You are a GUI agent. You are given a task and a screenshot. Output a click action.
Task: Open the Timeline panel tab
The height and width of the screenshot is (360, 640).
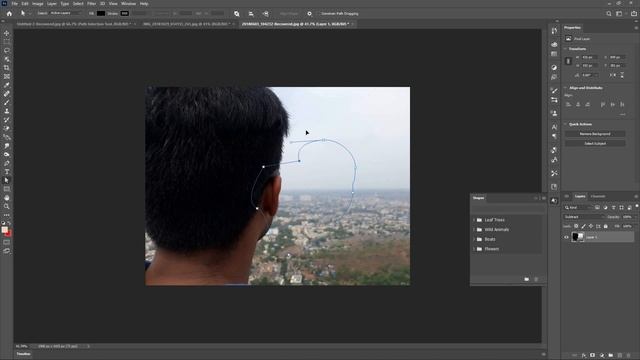[23, 354]
